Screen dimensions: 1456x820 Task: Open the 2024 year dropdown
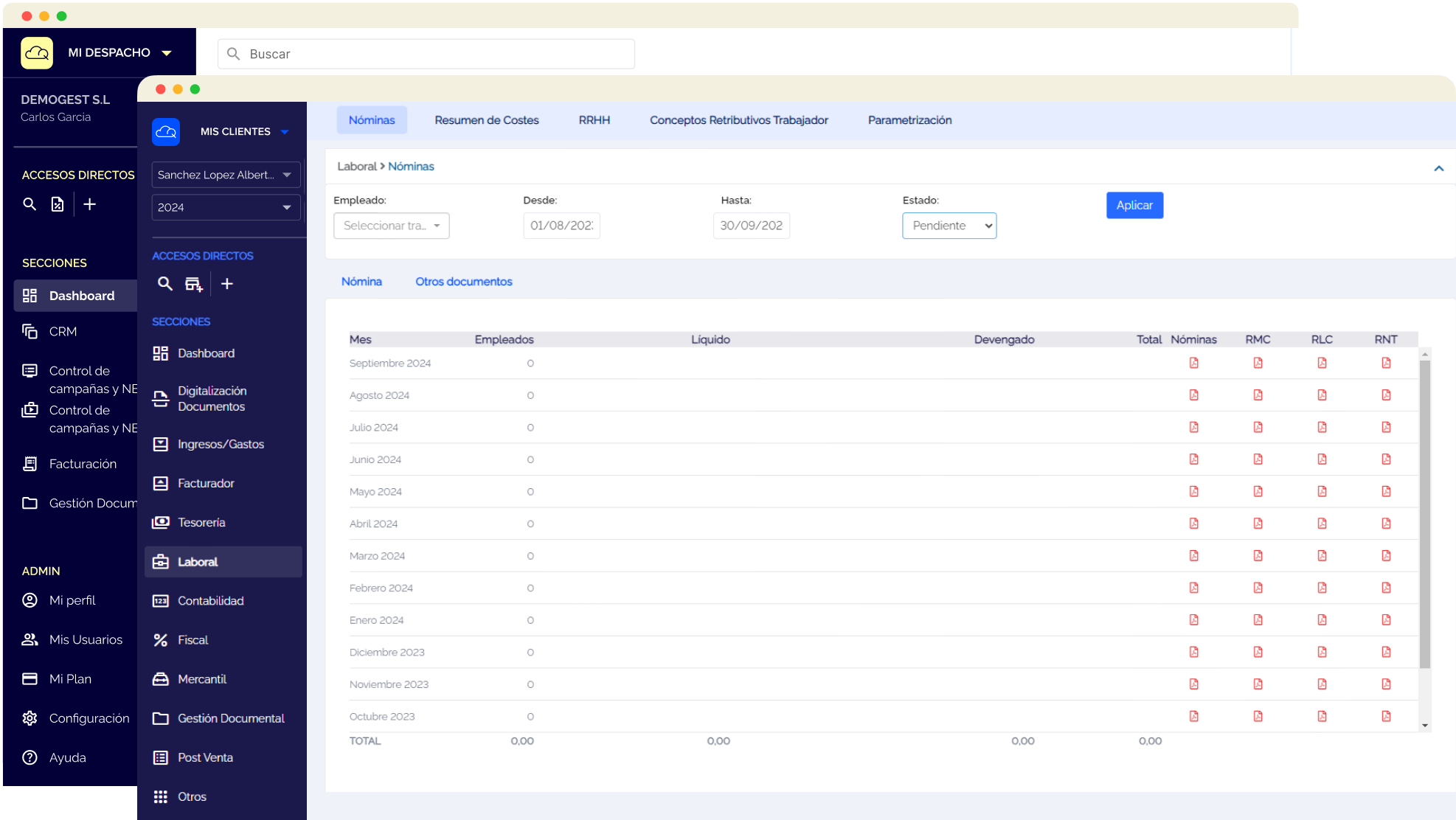coord(226,207)
